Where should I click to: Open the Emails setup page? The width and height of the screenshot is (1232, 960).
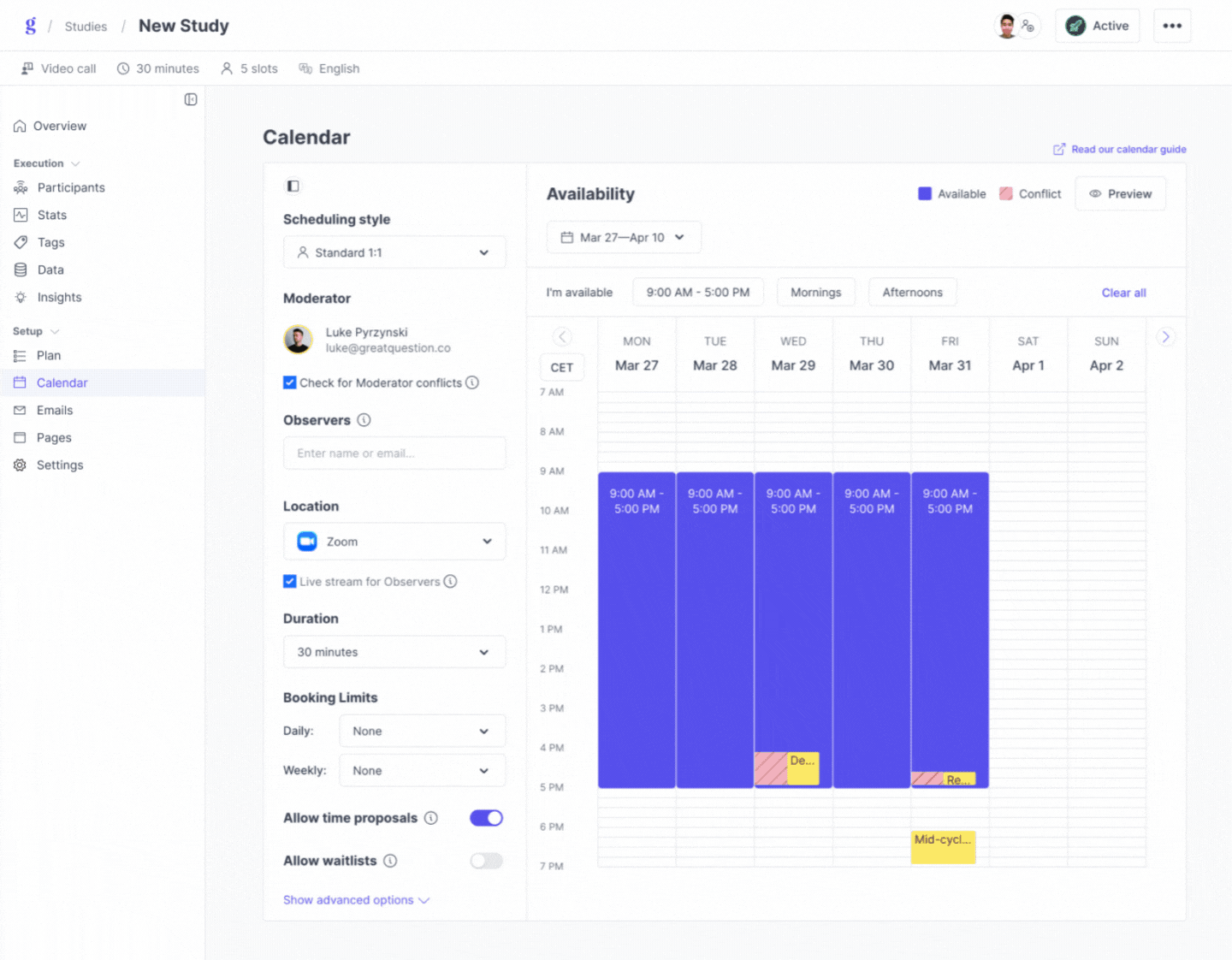(x=53, y=410)
